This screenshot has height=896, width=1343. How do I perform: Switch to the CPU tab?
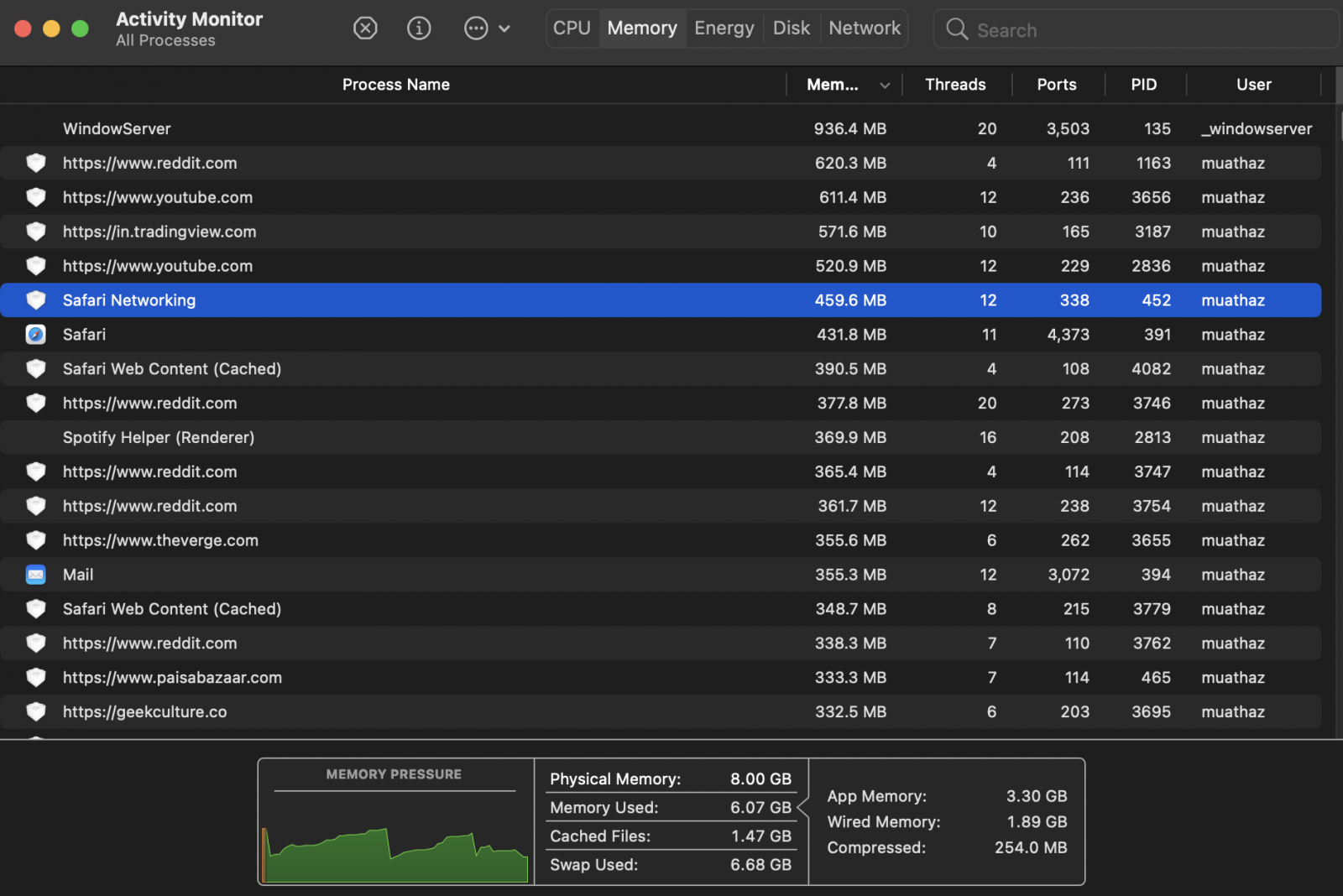pos(572,29)
